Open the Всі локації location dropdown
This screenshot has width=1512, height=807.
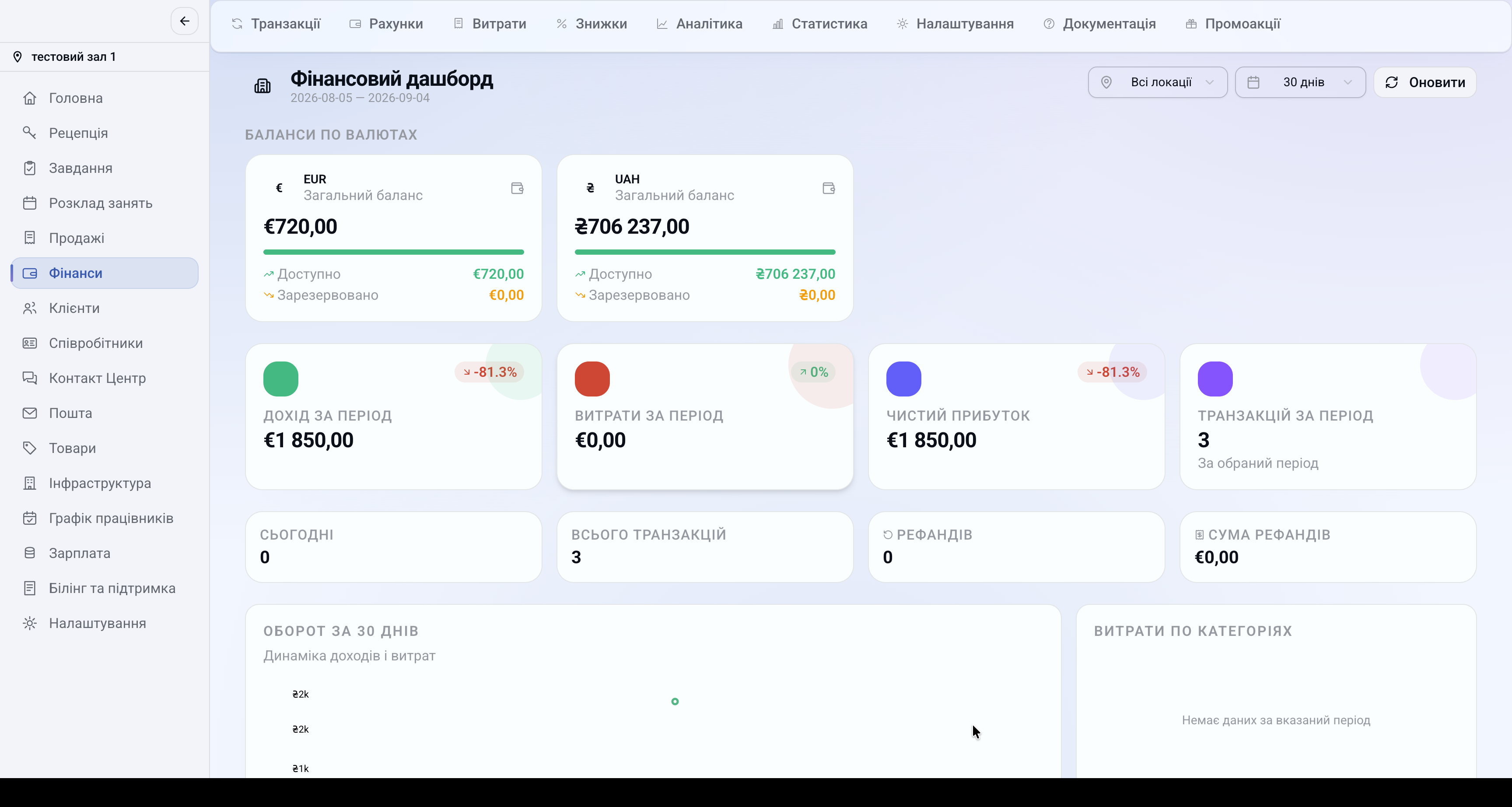coord(1158,82)
